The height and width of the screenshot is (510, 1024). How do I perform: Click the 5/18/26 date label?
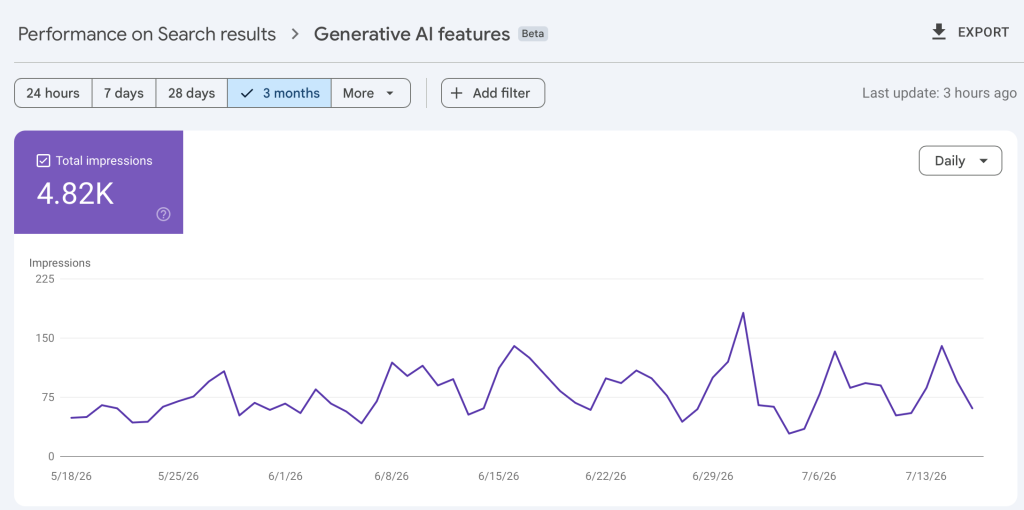[71, 476]
